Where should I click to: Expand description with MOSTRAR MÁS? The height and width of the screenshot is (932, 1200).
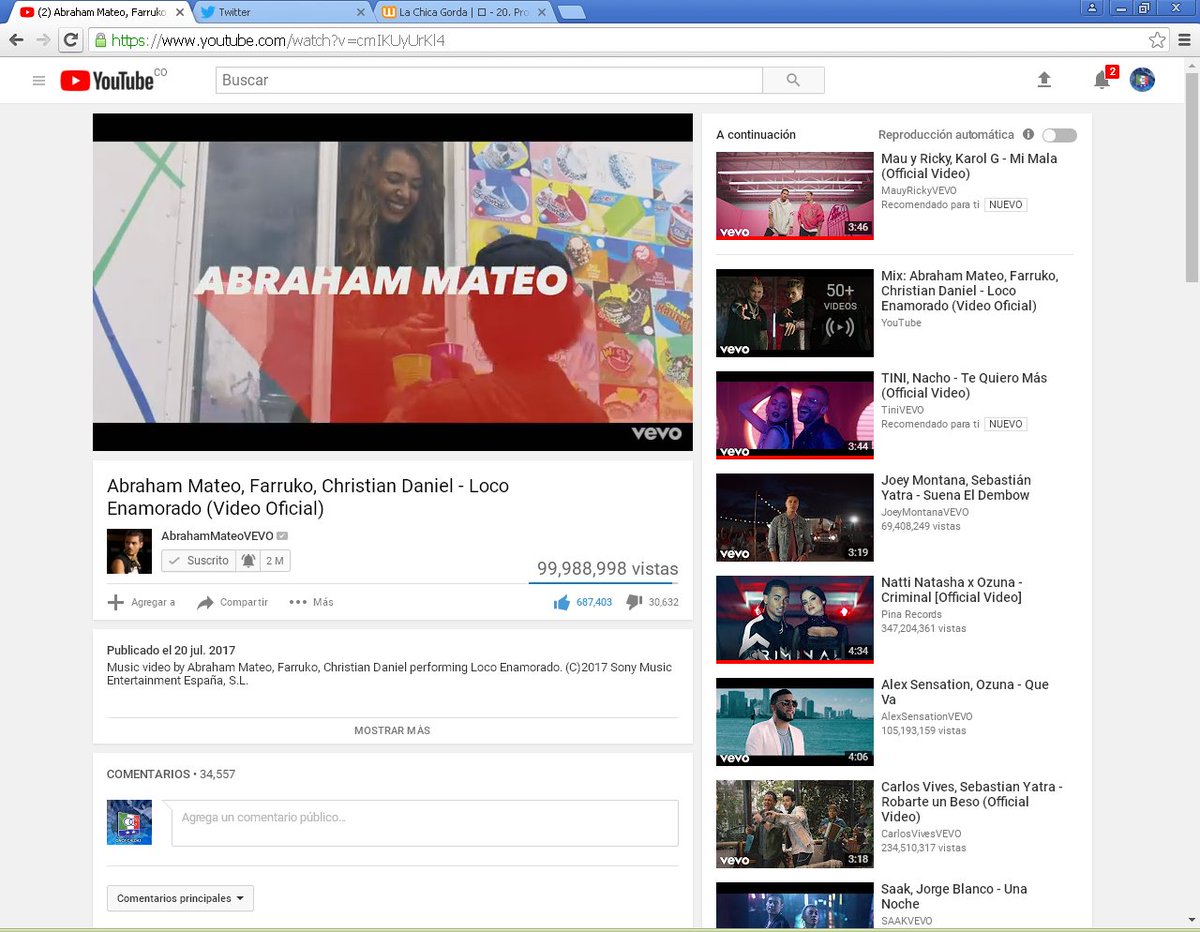coord(392,731)
